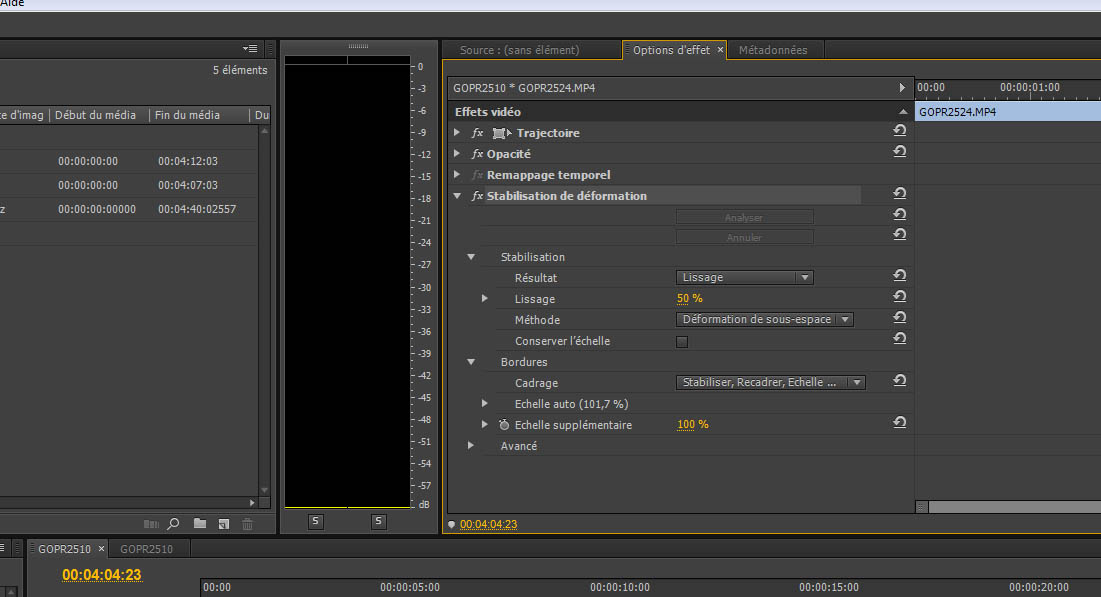Open the Find magnifier in Project panel
The height and width of the screenshot is (597, 1101).
(174, 523)
